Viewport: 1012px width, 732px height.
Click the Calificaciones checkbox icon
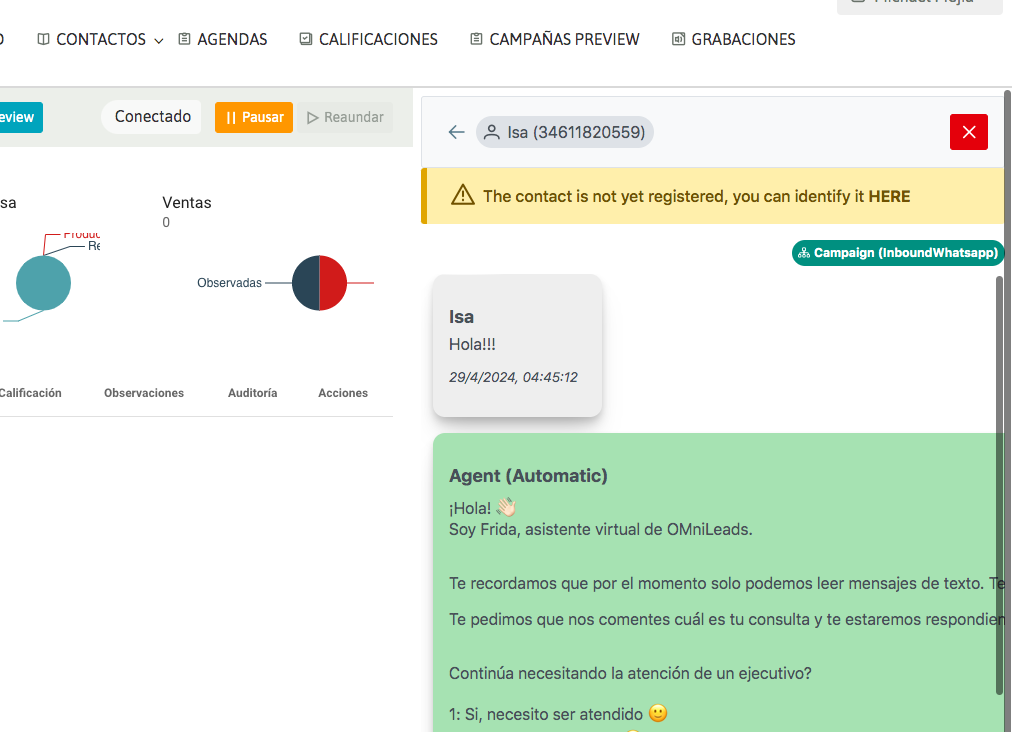click(x=306, y=40)
